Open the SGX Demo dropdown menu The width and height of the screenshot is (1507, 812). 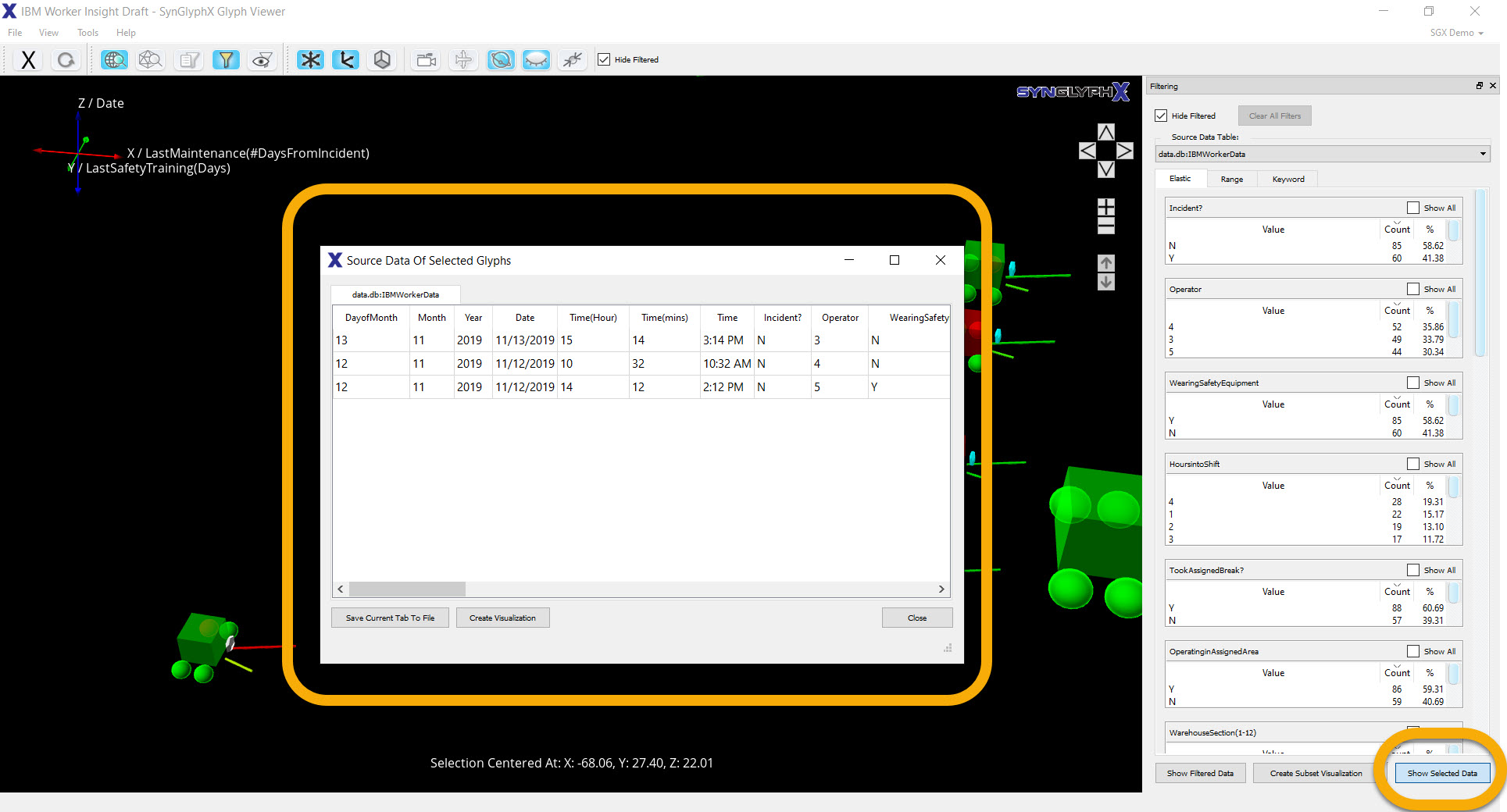coord(1456,33)
